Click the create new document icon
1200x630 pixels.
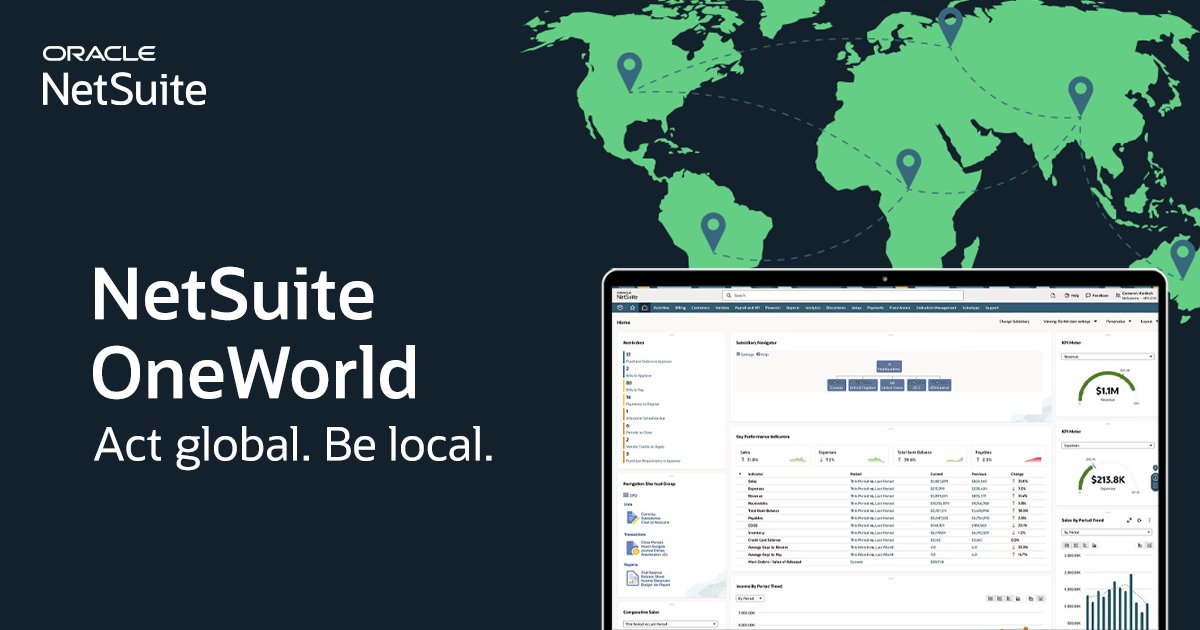[1053, 295]
